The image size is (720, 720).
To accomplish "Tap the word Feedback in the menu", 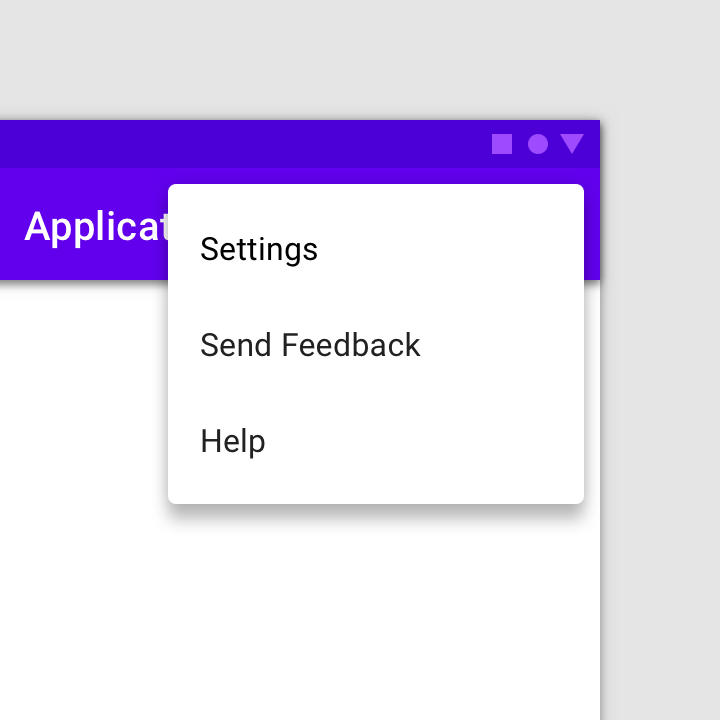I will tap(351, 345).
